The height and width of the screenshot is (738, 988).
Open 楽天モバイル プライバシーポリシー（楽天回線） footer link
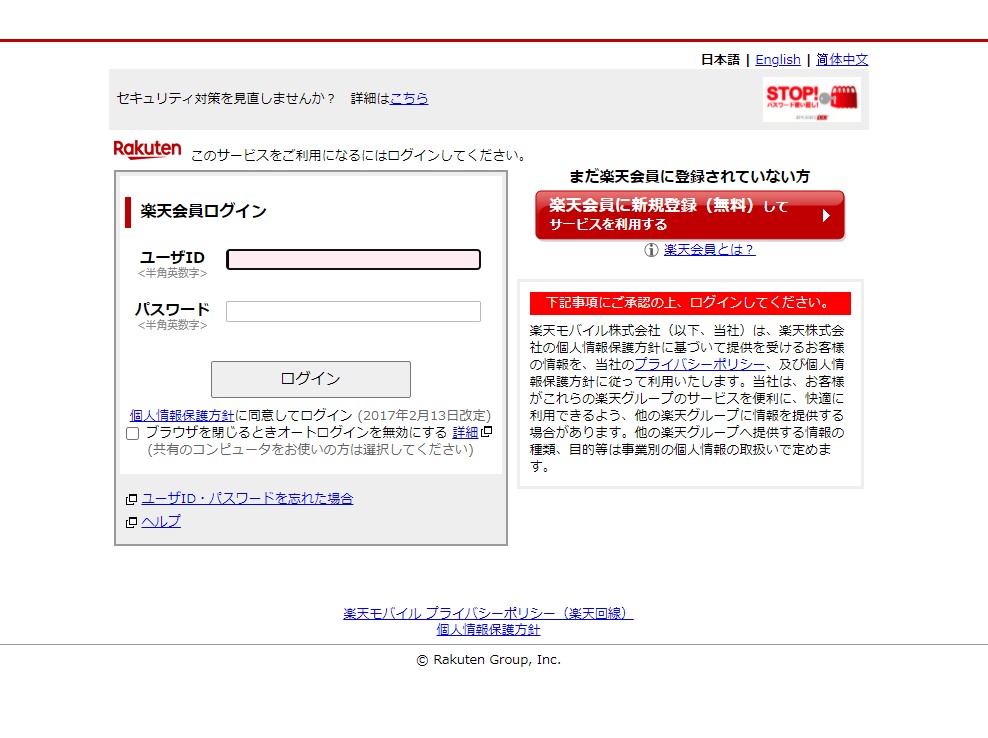[x=488, y=613]
